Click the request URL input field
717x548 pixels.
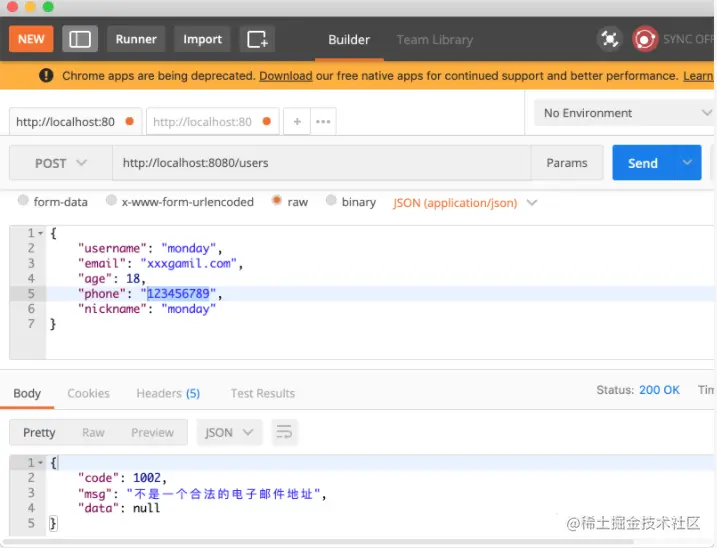click(x=322, y=163)
